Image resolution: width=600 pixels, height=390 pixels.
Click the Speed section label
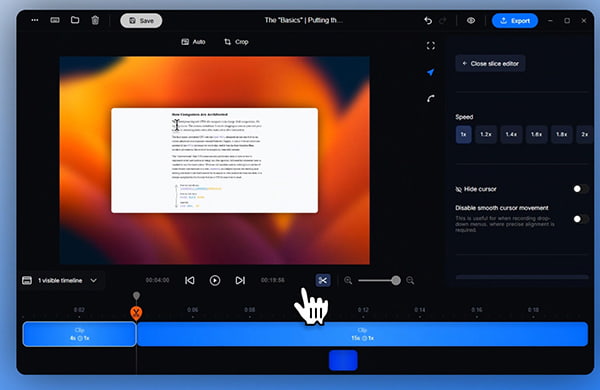(x=464, y=117)
